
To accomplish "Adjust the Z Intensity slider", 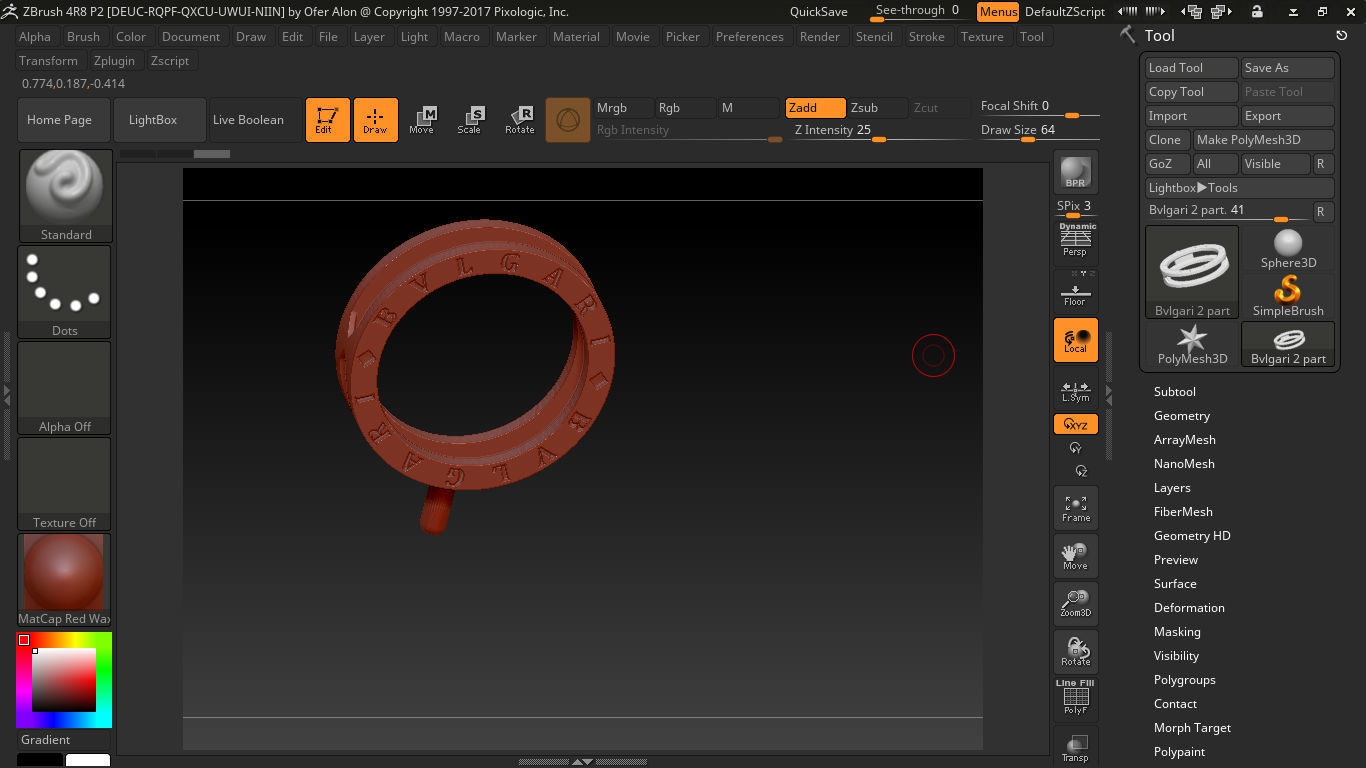I will pos(880,131).
